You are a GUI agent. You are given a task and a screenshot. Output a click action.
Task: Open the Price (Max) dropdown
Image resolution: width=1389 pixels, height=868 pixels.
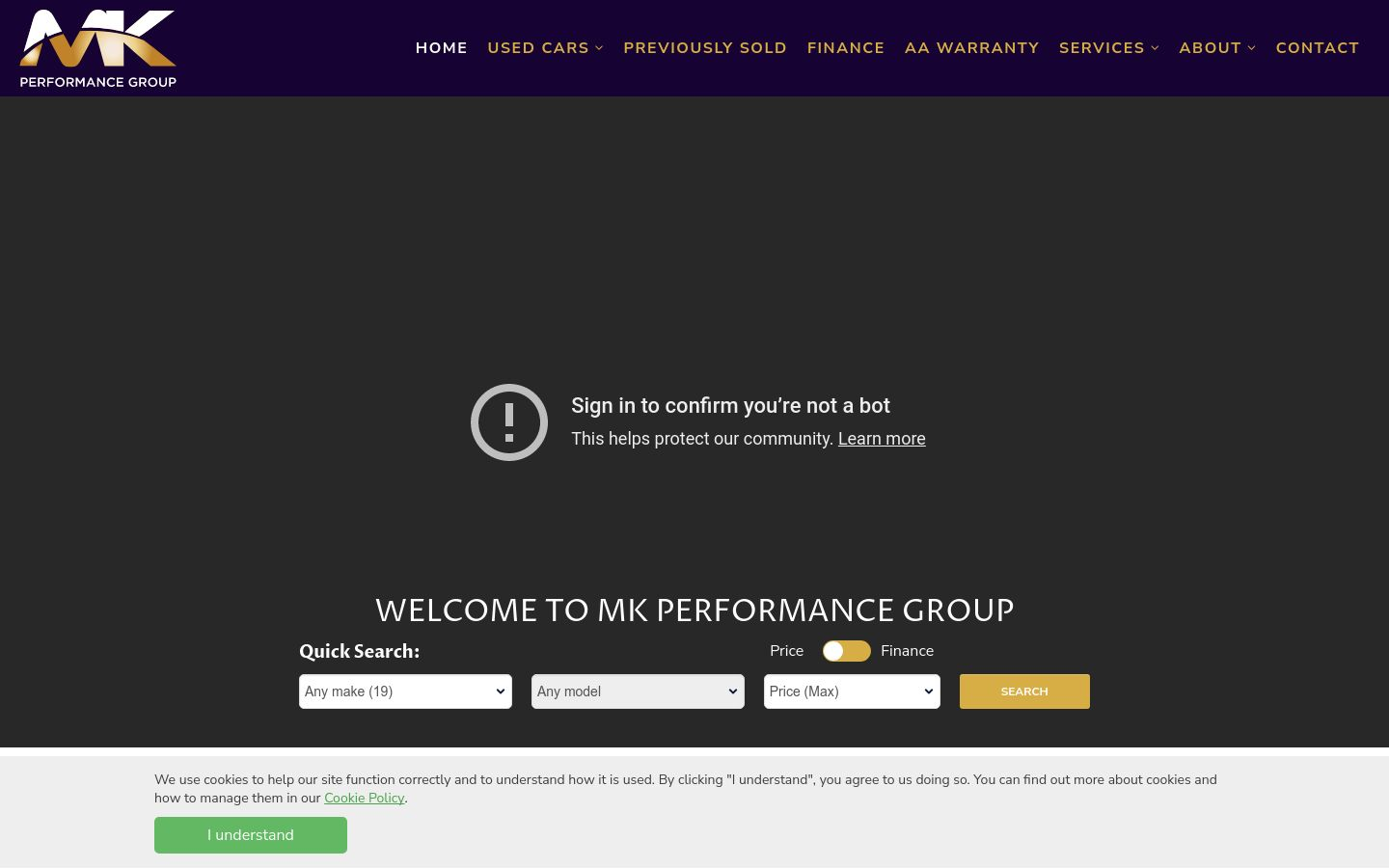tap(852, 692)
